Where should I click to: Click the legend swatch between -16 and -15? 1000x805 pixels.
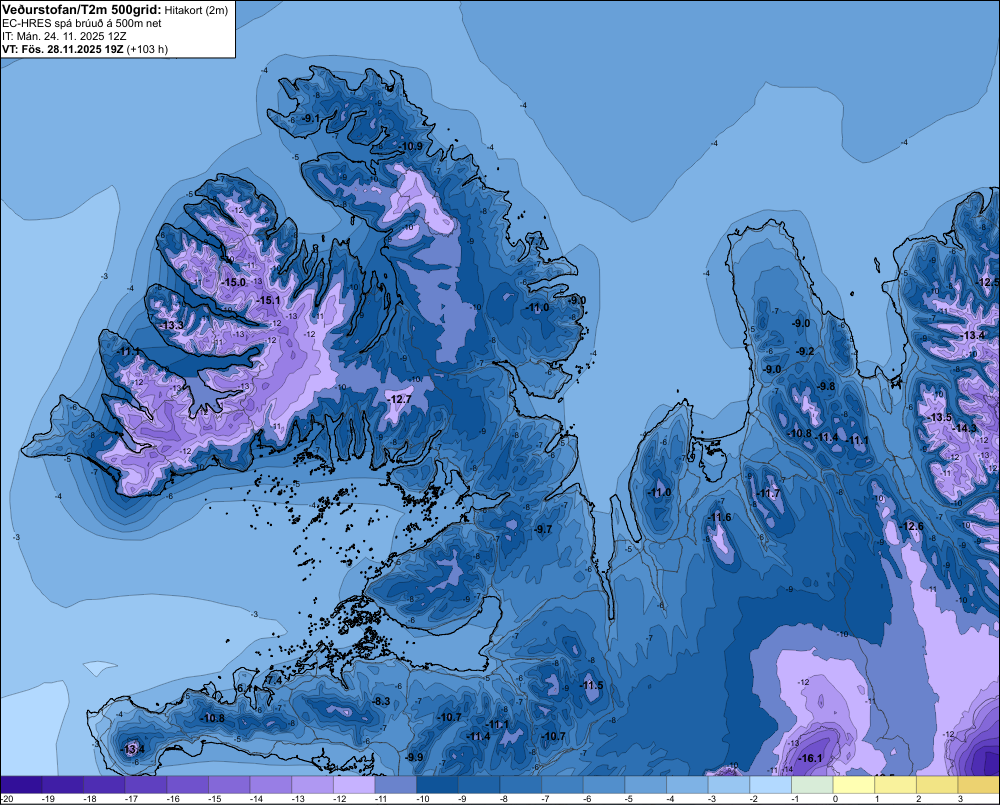tap(188, 785)
